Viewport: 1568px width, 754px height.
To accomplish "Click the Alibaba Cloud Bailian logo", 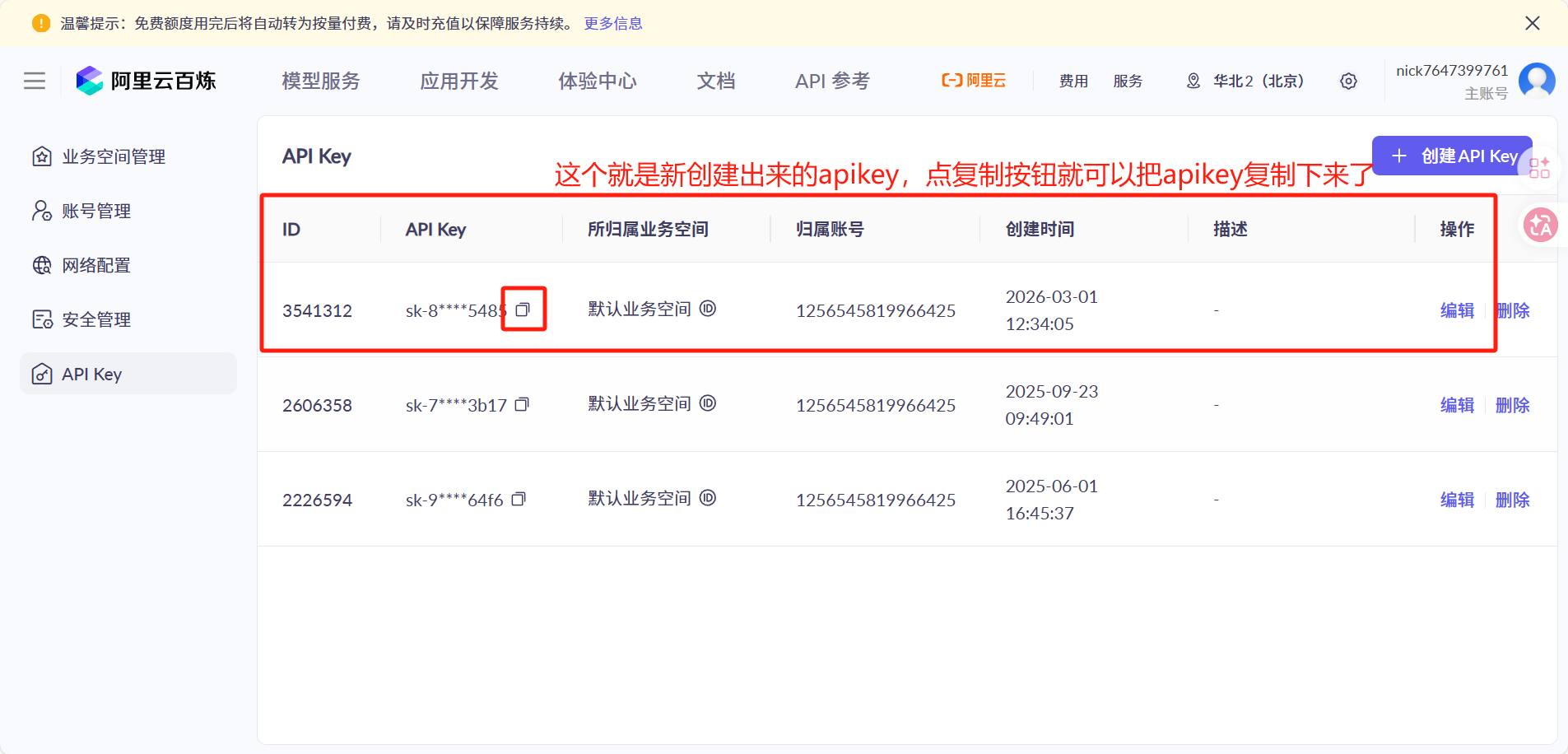I will 146,81.
